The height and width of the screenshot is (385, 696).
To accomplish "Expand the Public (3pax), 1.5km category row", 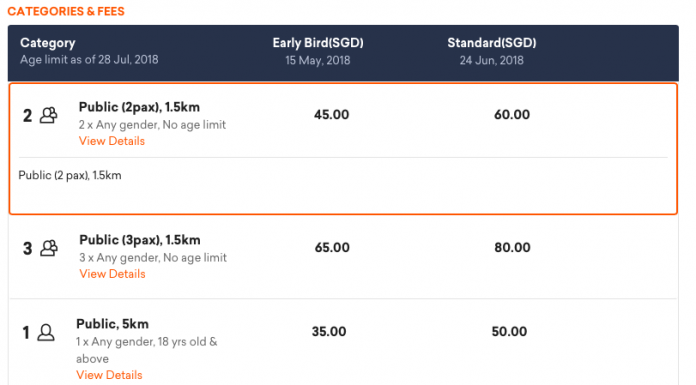I will [344, 257].
